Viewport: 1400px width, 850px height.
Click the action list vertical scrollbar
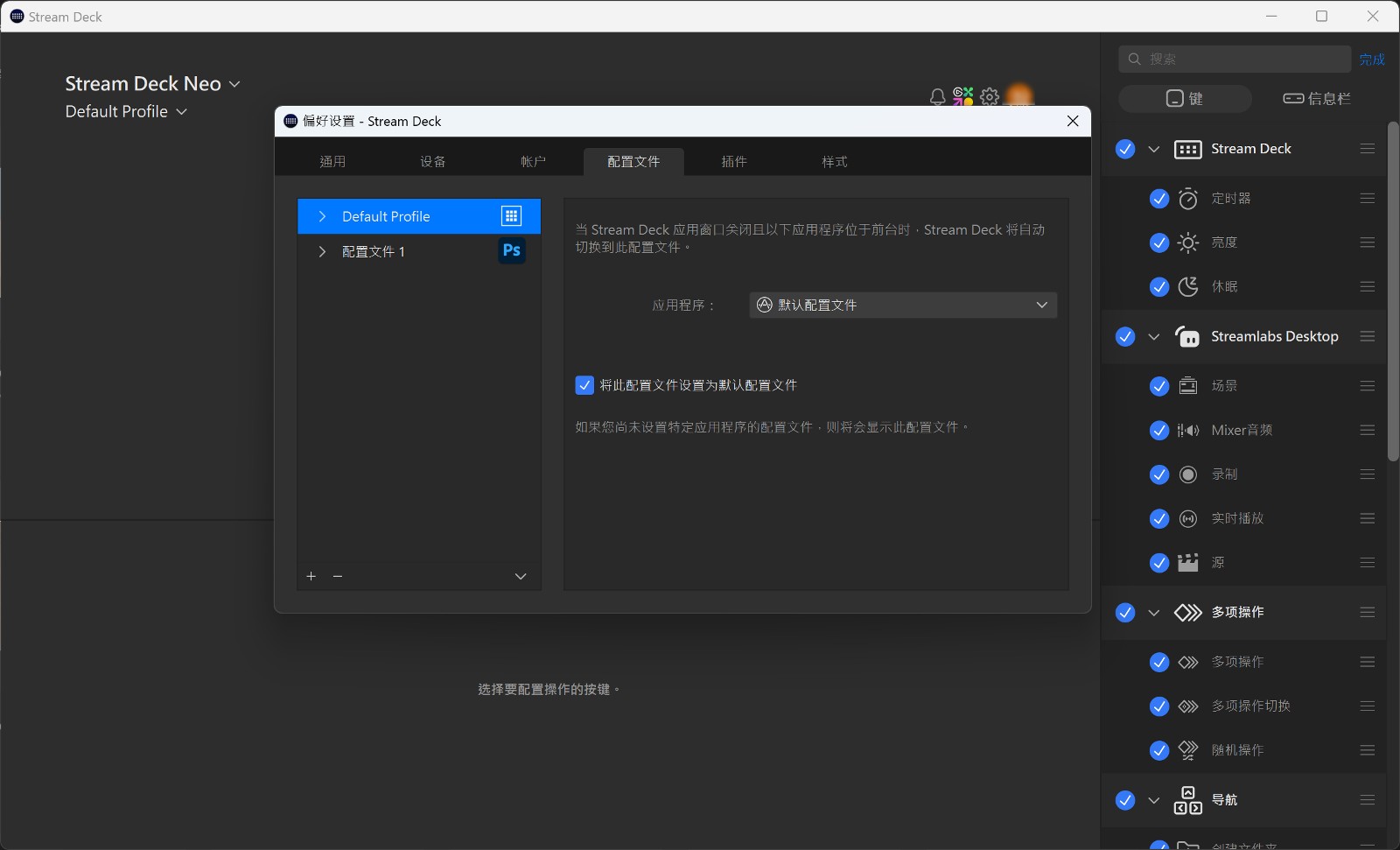(x=1393, y=292)
